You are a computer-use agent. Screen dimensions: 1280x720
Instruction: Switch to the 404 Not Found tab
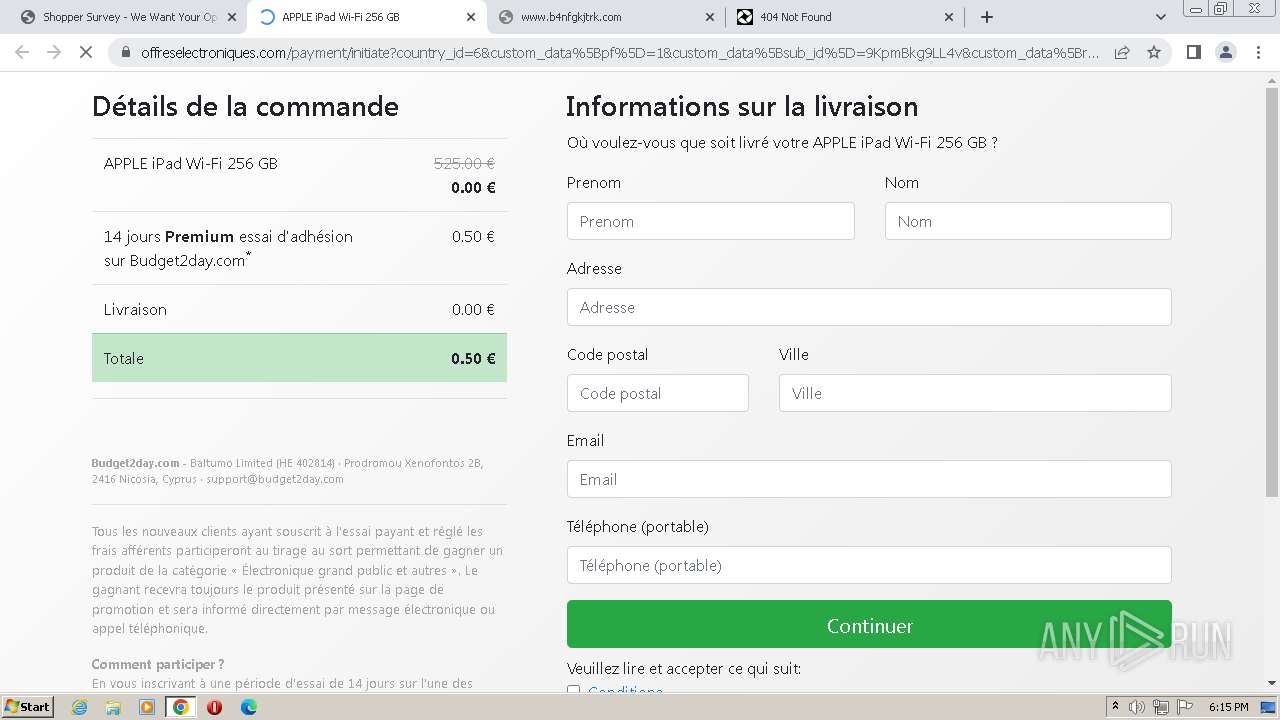point(845,17)
